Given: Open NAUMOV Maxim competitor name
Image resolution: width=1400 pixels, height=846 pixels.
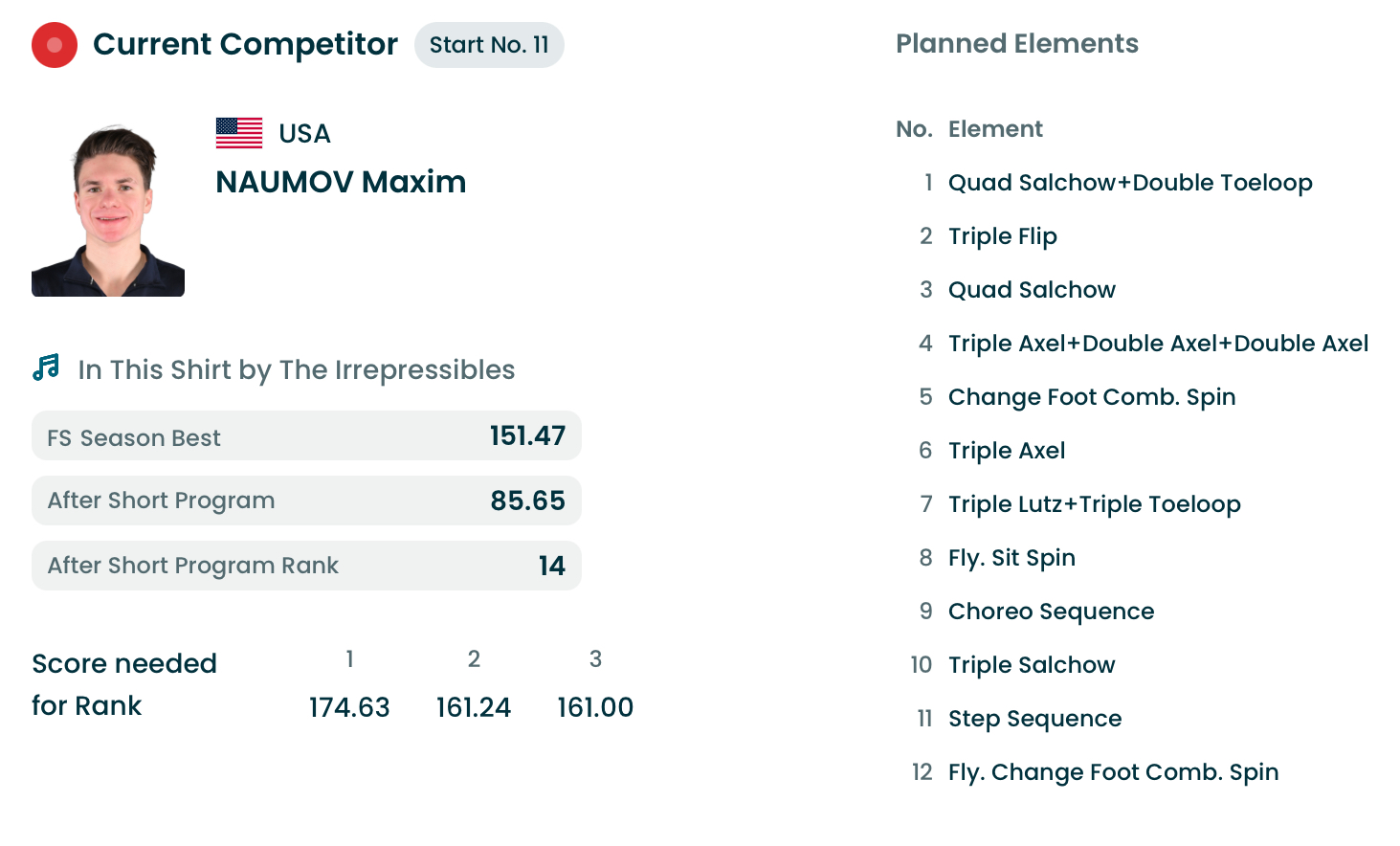Looking at the screenshot, I should coord(341,182).
